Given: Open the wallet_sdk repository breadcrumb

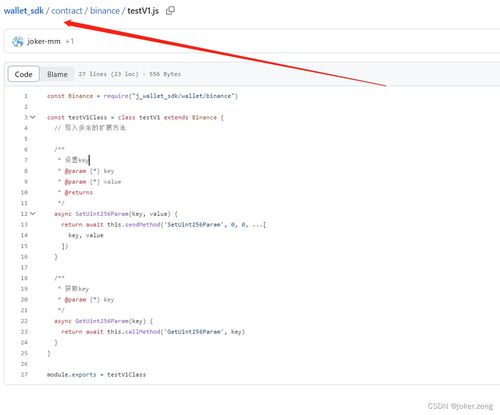Looking at the screenshot, I should (x=24, y=11).
